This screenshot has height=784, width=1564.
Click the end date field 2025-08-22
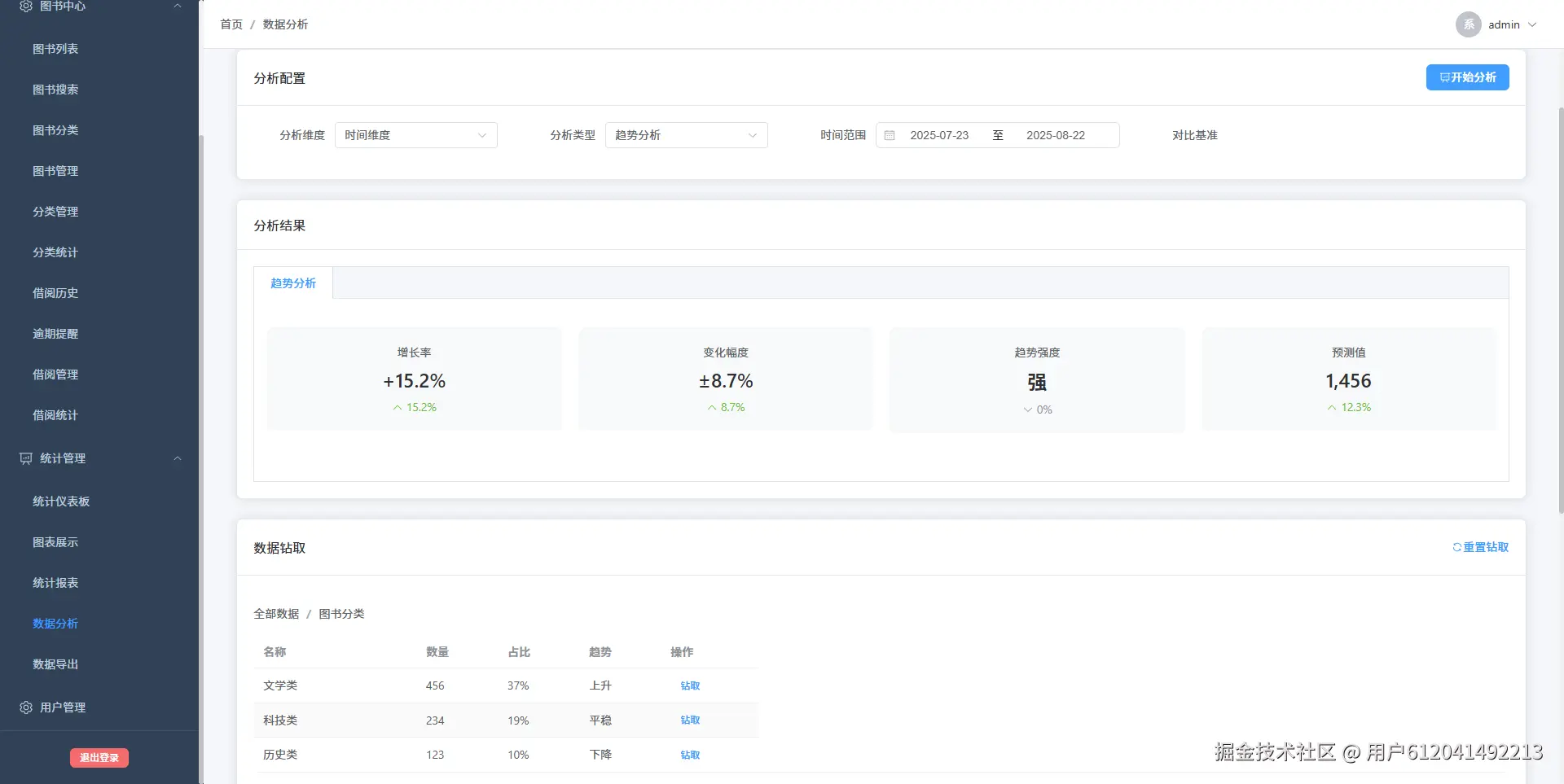click(1056, 135)
